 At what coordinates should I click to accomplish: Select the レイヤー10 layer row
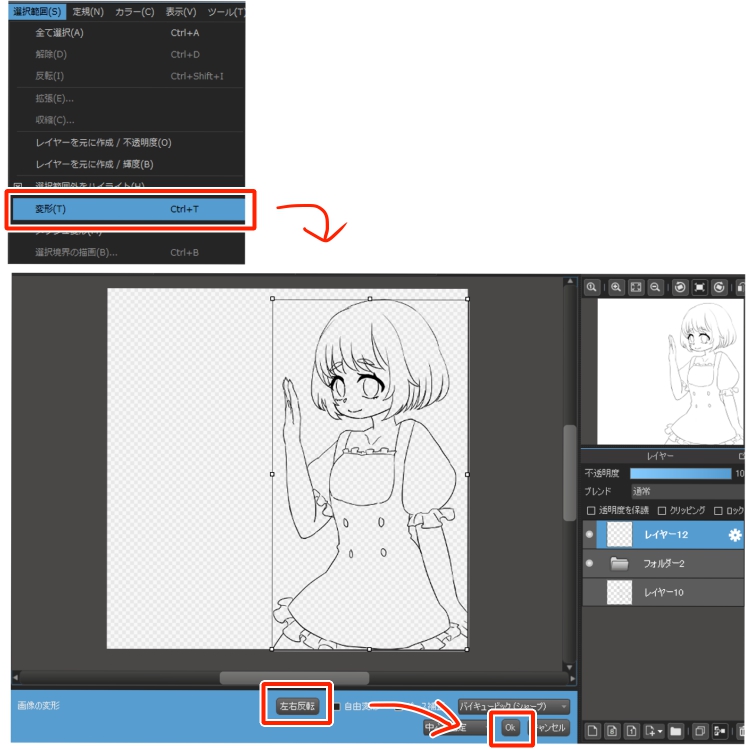(x=663, y=592)
